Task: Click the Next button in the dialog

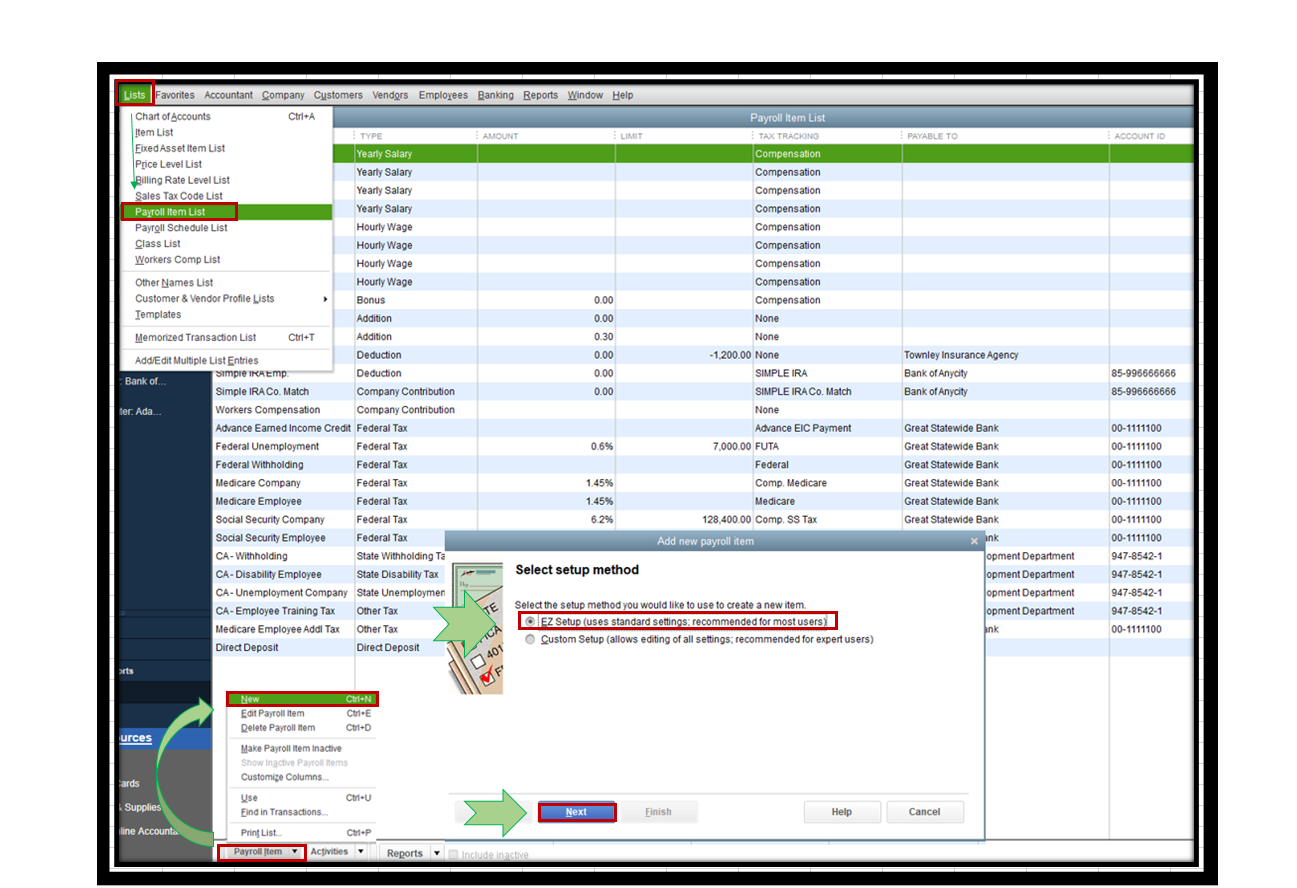Action: click(577, 812)
